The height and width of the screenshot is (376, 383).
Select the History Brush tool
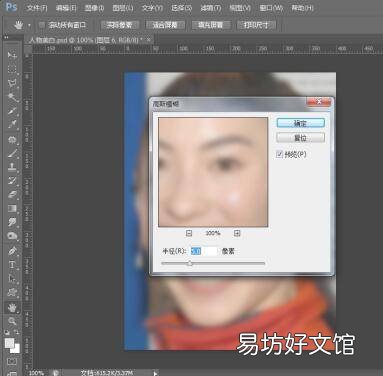coord(12,181)
